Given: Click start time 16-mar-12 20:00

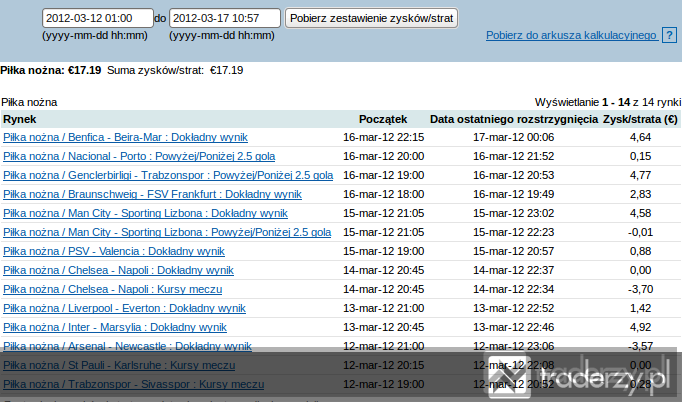Looking at the screenshot, I should (384, 157).
